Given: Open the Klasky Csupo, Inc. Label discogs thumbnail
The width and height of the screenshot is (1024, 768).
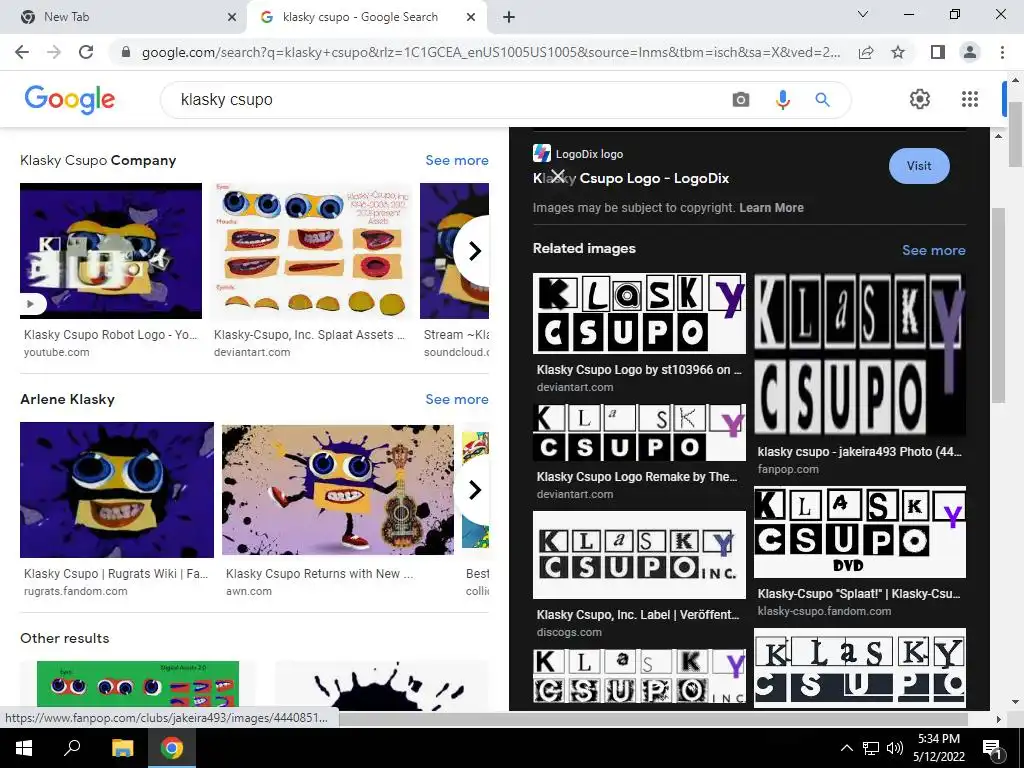Looking at the screenshot, I should [x=639, y=555].
